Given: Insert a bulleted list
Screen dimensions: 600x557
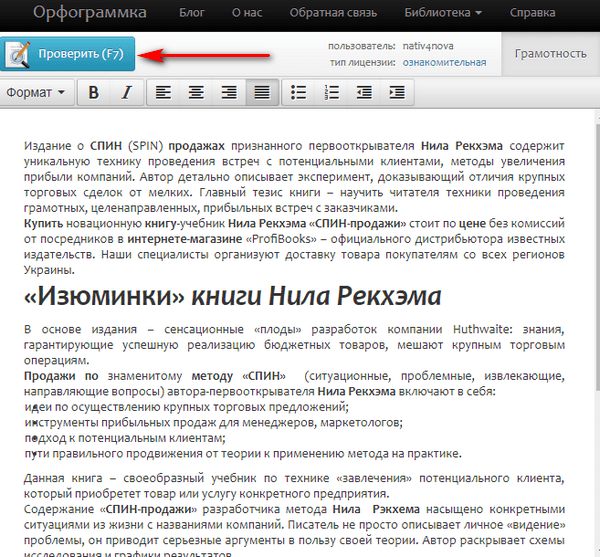Looking at the screenshot, I should click(x=298, y=92).
